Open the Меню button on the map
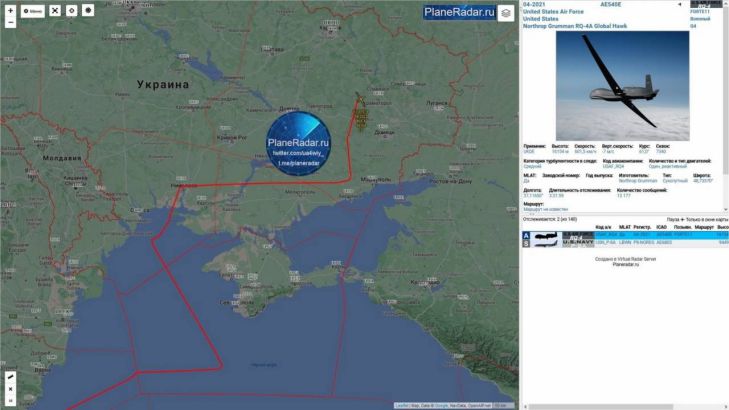This screenshot has height=410, width=729. (x=32, y=11)
